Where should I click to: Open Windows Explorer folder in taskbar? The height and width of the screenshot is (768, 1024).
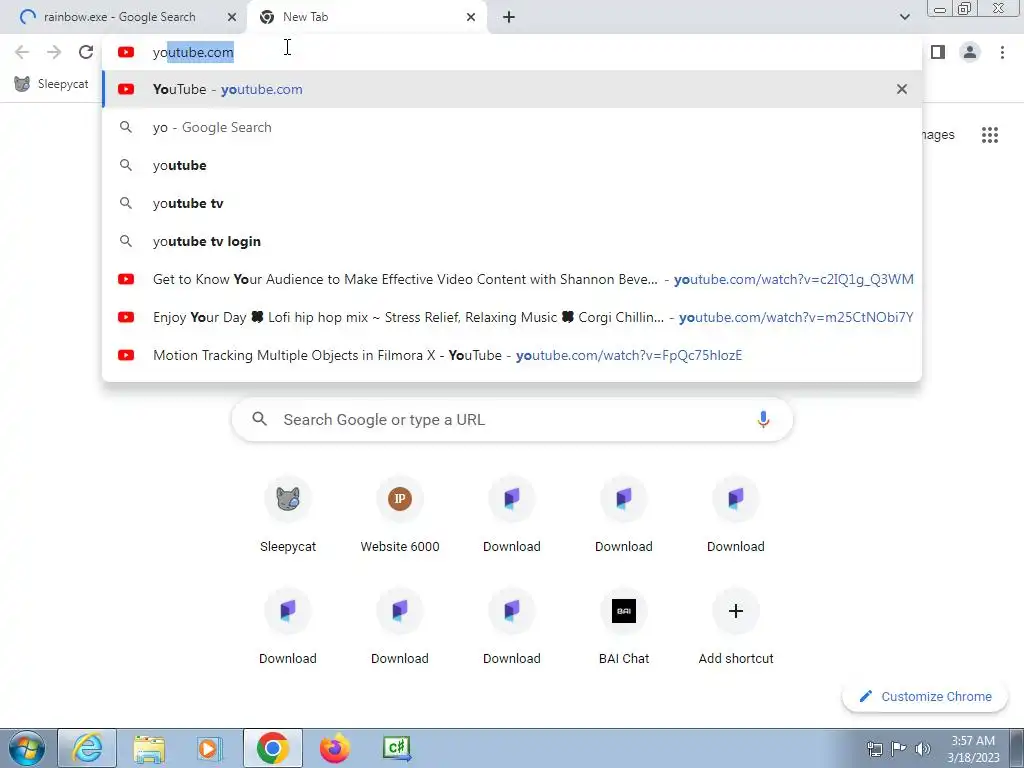tap(149, 748)
